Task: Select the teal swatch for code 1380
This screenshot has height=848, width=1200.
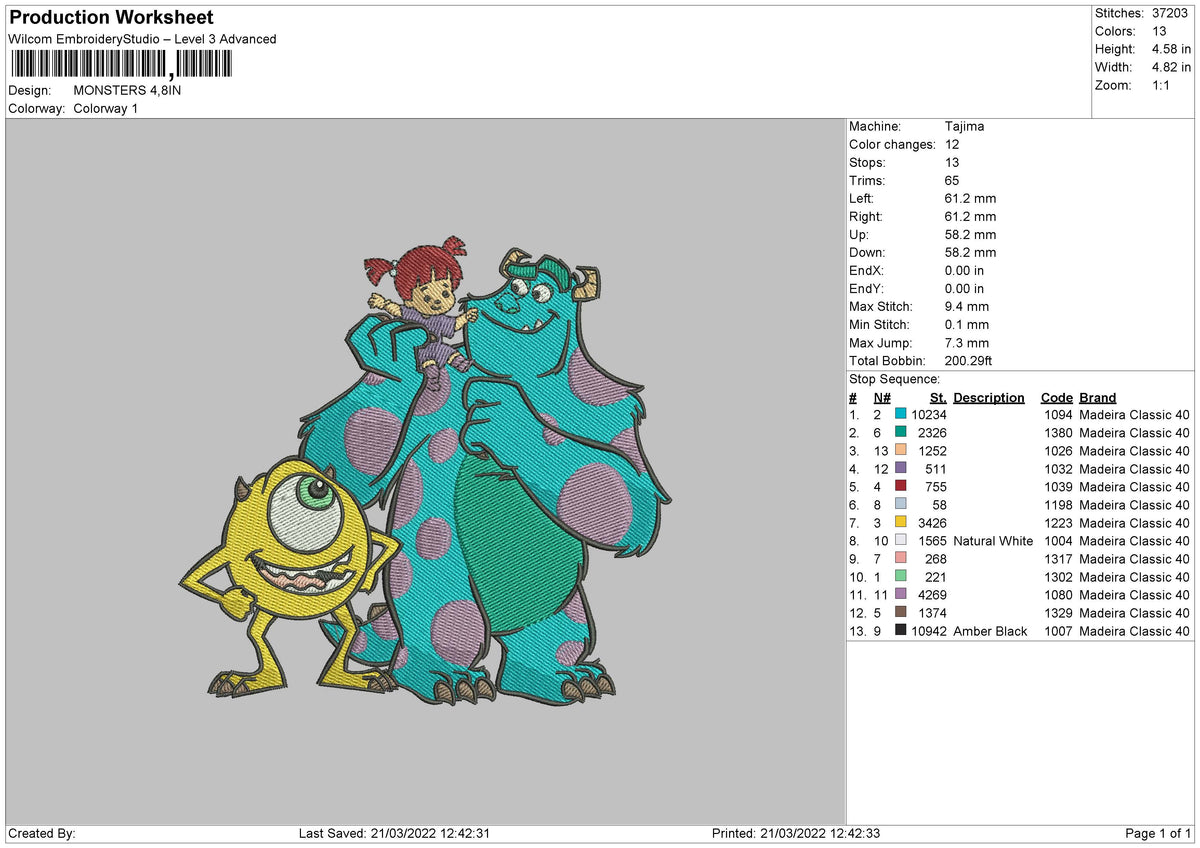Action: [x=901, y=432]
